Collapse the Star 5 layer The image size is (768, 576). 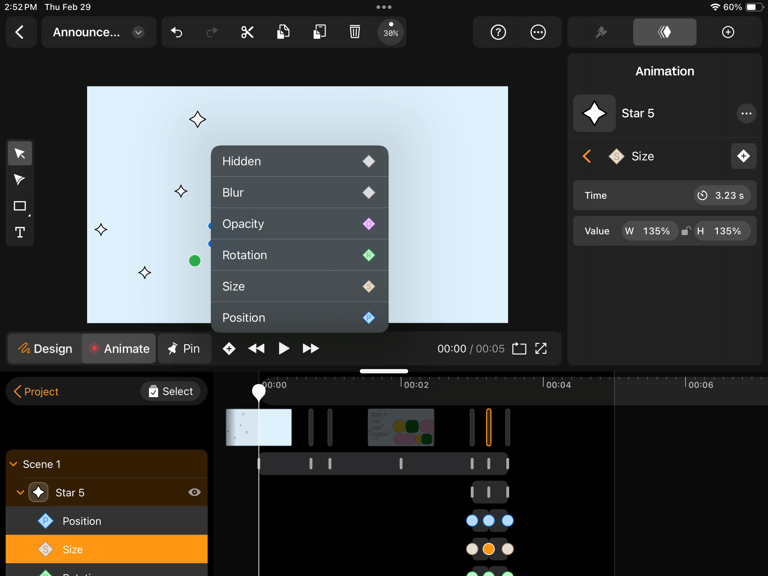click(20, 492)
